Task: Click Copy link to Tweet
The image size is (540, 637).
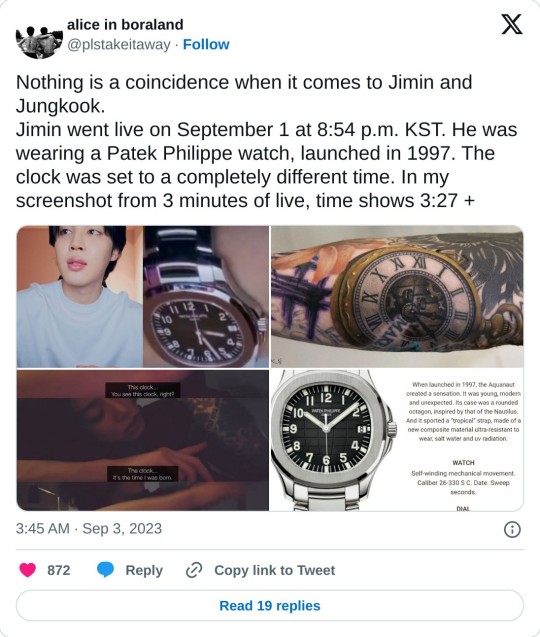Action: coord(275,570)
